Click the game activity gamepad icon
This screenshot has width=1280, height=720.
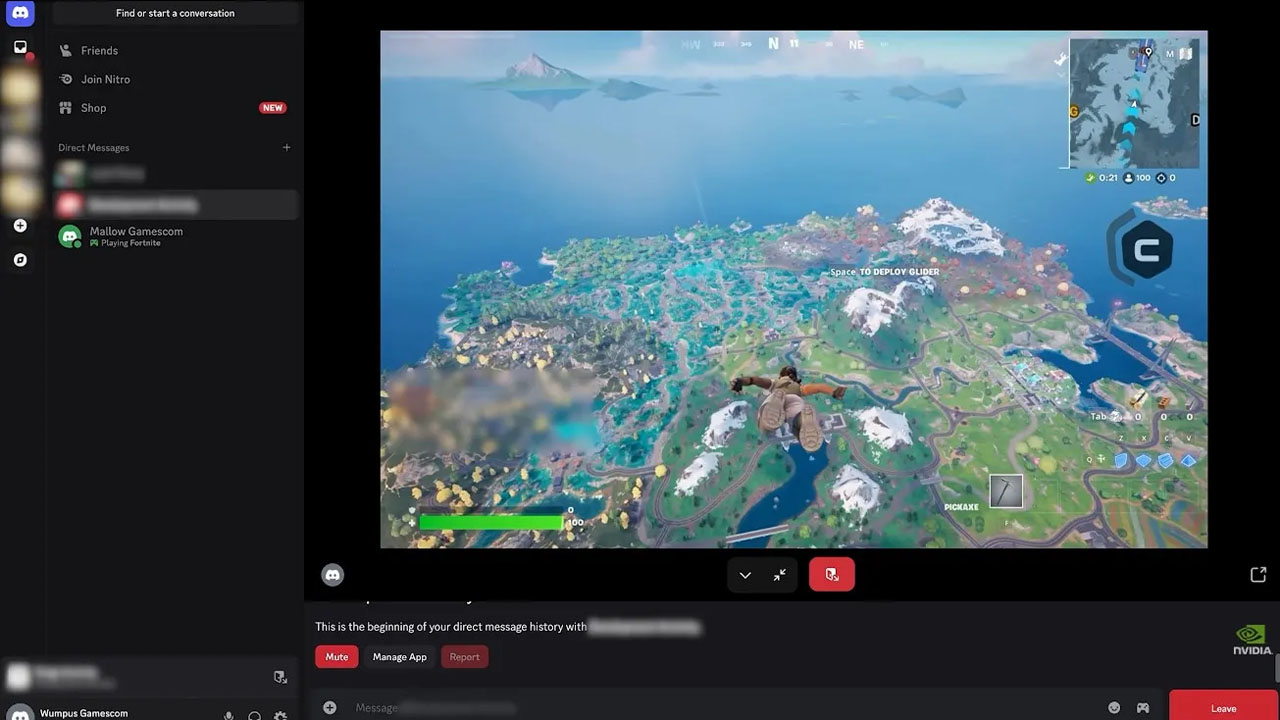(x=1143, y=707)
